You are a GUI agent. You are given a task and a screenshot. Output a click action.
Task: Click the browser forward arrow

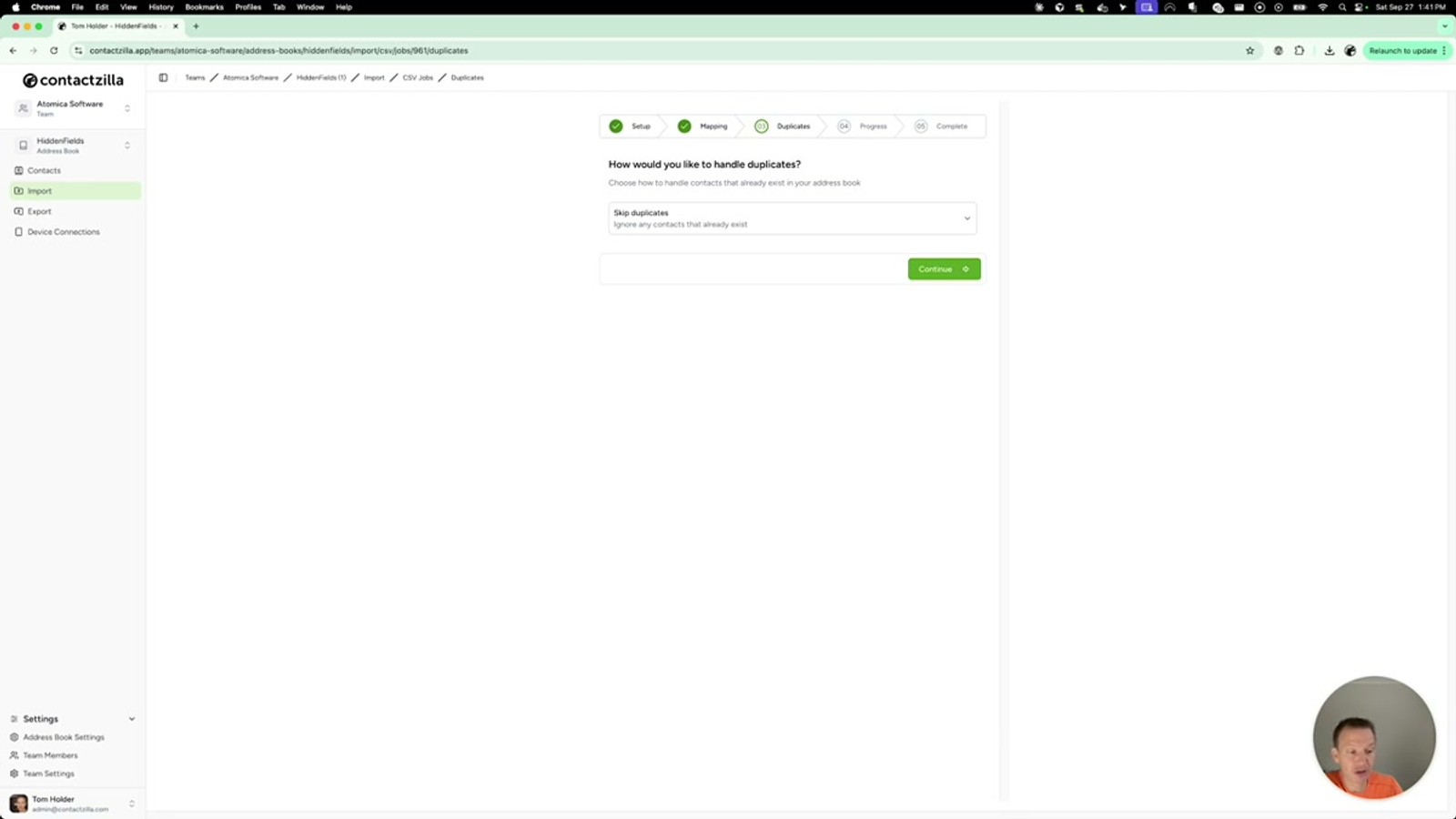tap(34, 51)
